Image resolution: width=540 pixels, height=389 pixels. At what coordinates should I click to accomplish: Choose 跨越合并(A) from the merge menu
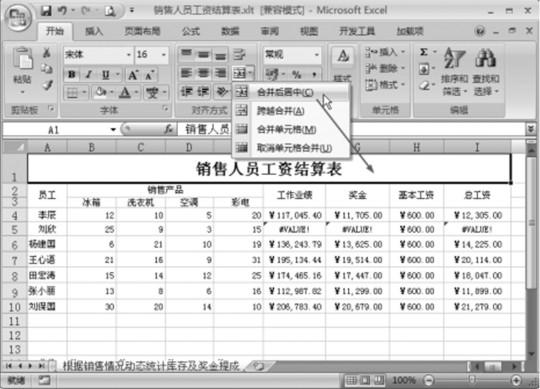point(291,111)
